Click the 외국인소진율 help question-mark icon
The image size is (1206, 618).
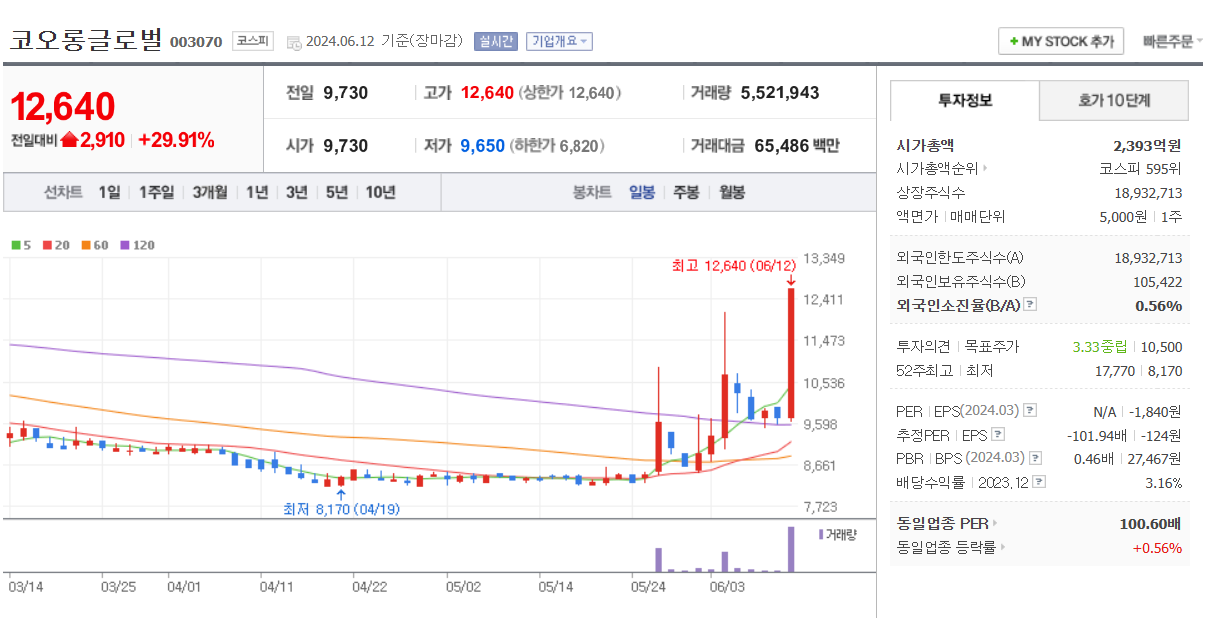click(1030, 305)
